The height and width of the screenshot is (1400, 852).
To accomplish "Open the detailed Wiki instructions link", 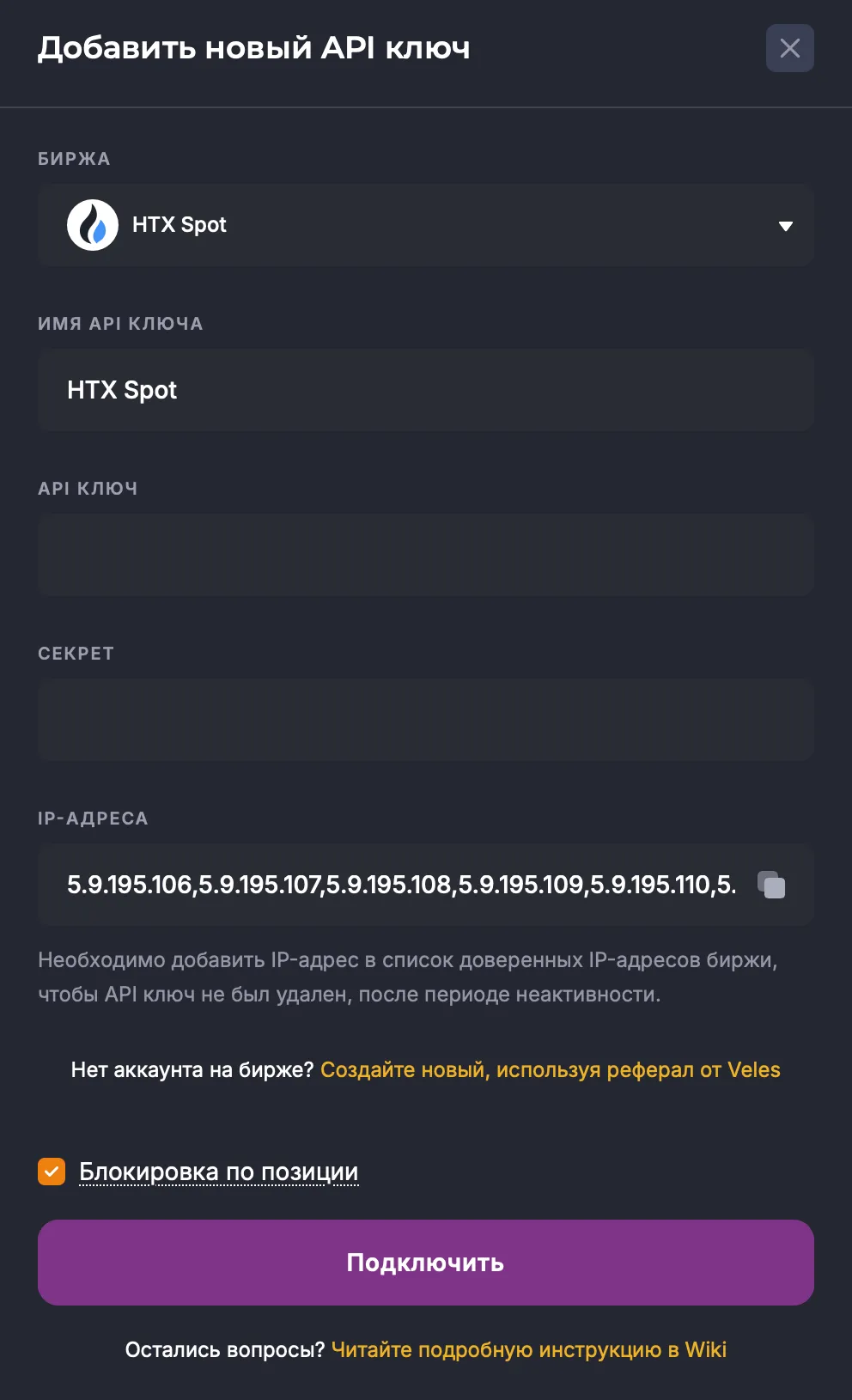I will [528, 1350].
